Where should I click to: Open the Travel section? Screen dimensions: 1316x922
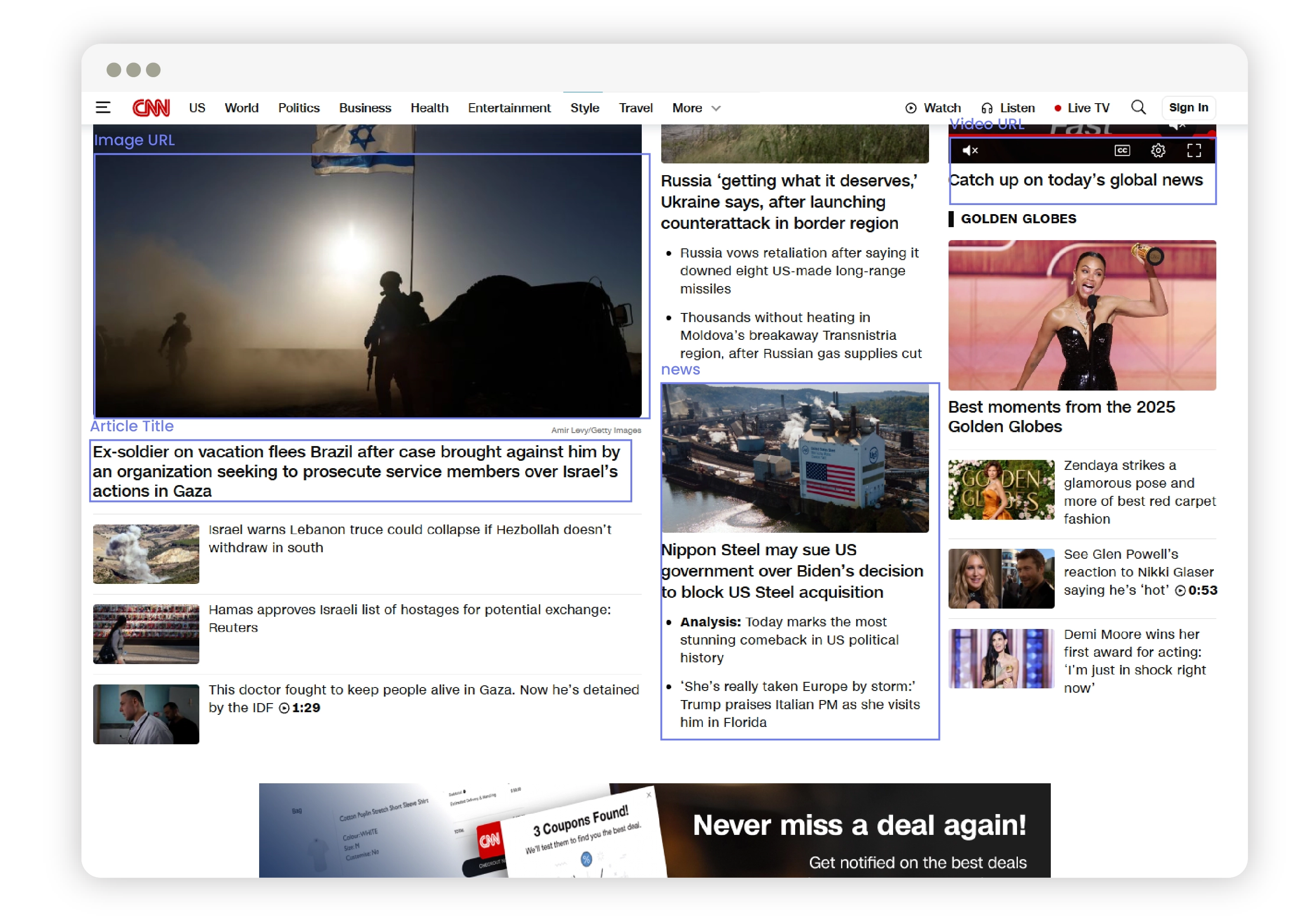point(636,108)
